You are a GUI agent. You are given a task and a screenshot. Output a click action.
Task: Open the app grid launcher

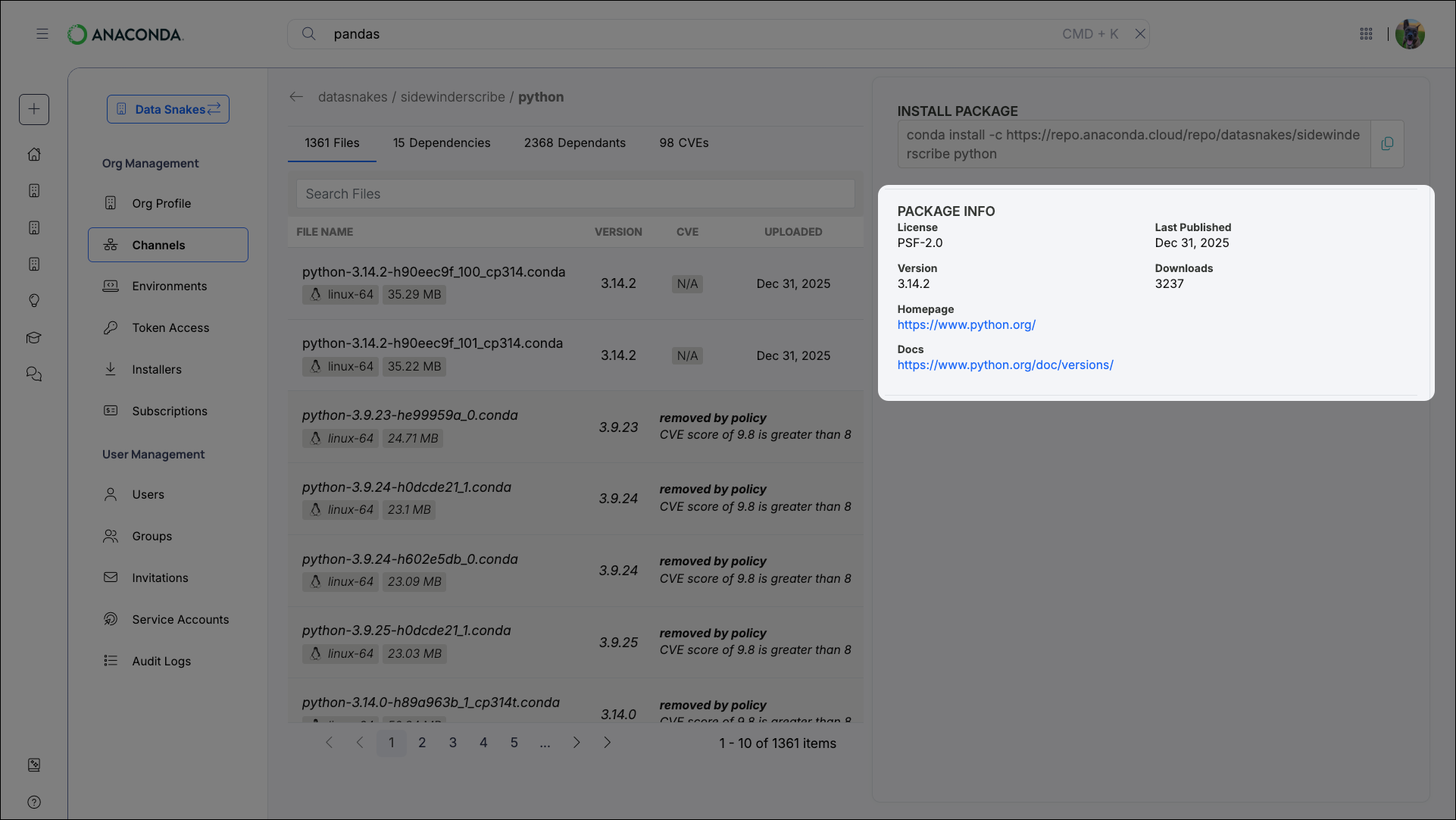point(1366,34)
